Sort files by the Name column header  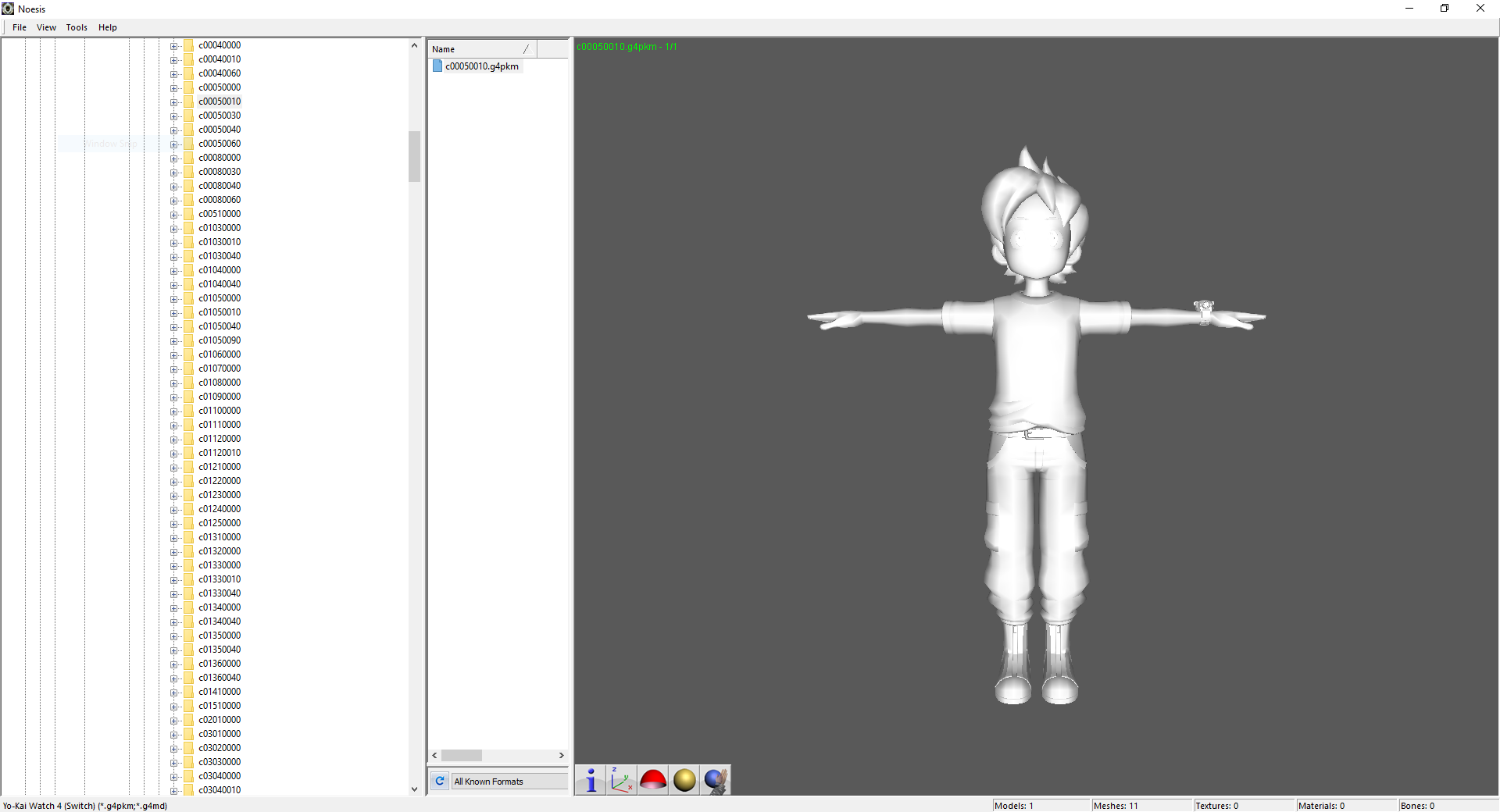(482, 49)
